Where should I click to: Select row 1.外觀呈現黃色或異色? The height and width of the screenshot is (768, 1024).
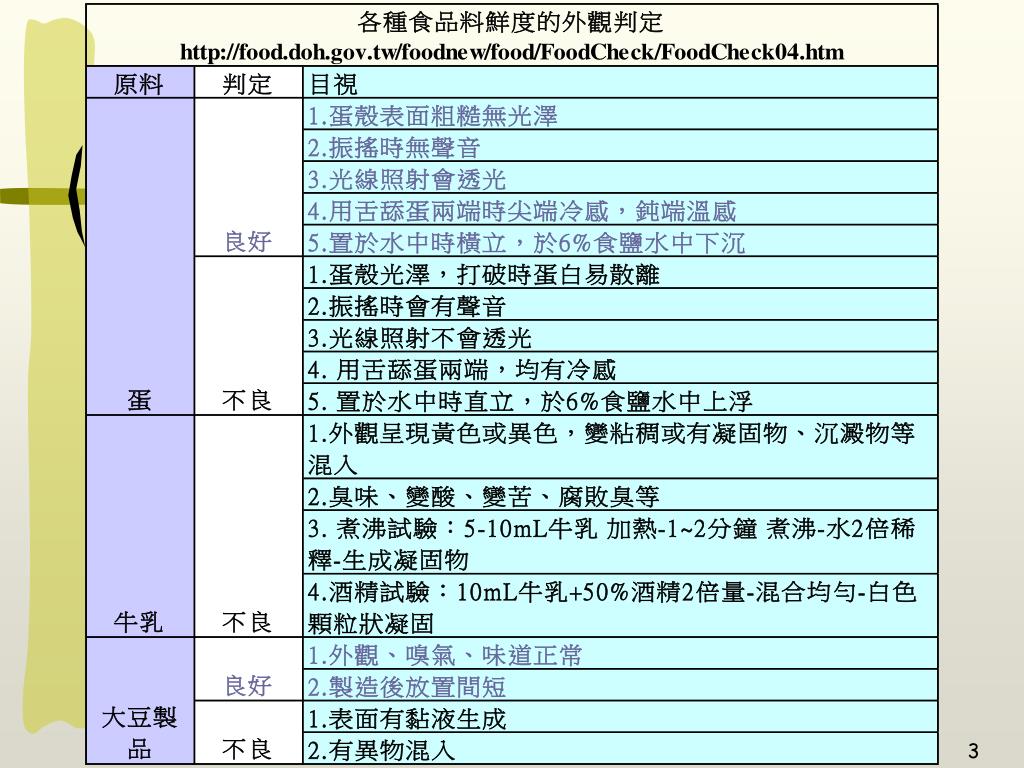[620, 447]
